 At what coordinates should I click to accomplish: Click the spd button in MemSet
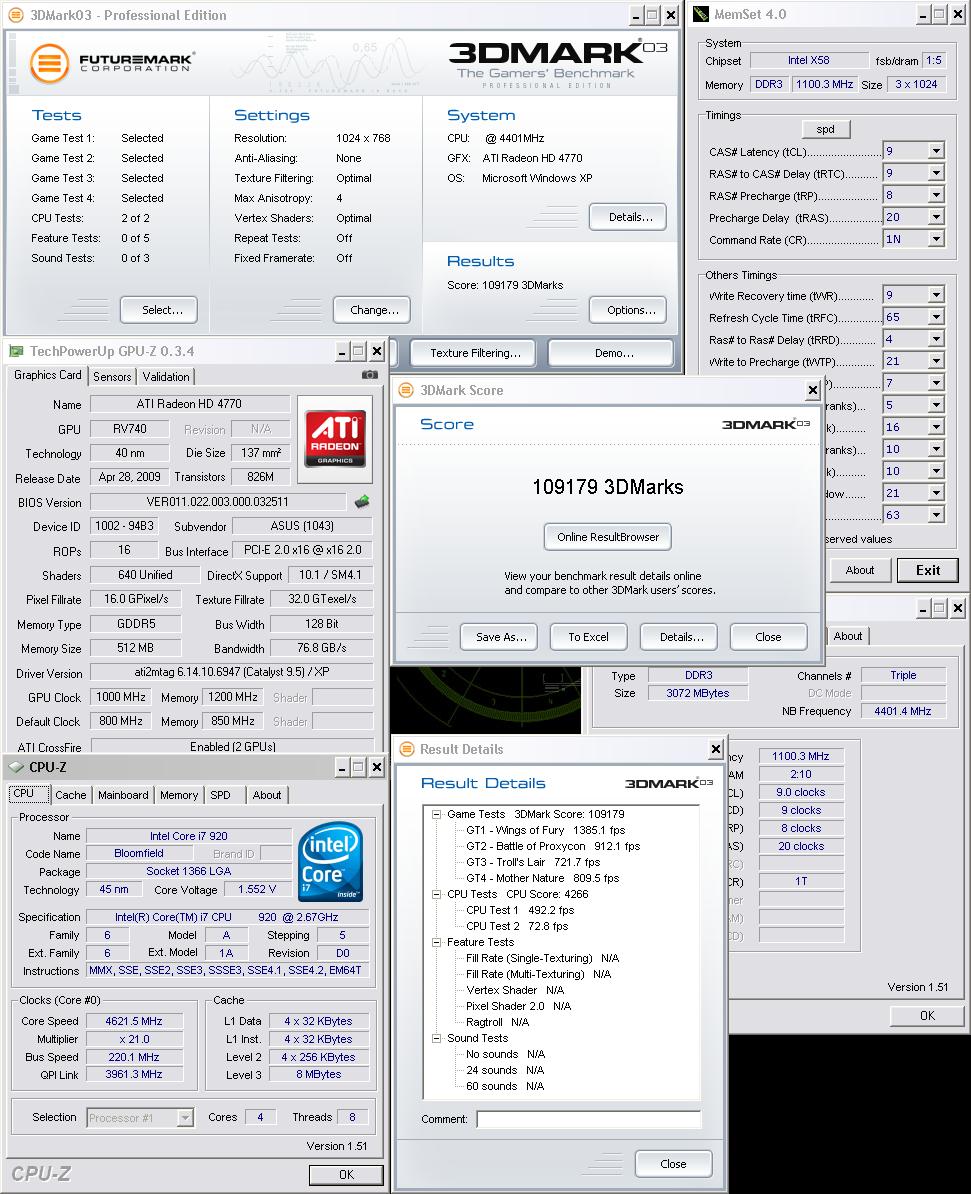tap(826, 129)
